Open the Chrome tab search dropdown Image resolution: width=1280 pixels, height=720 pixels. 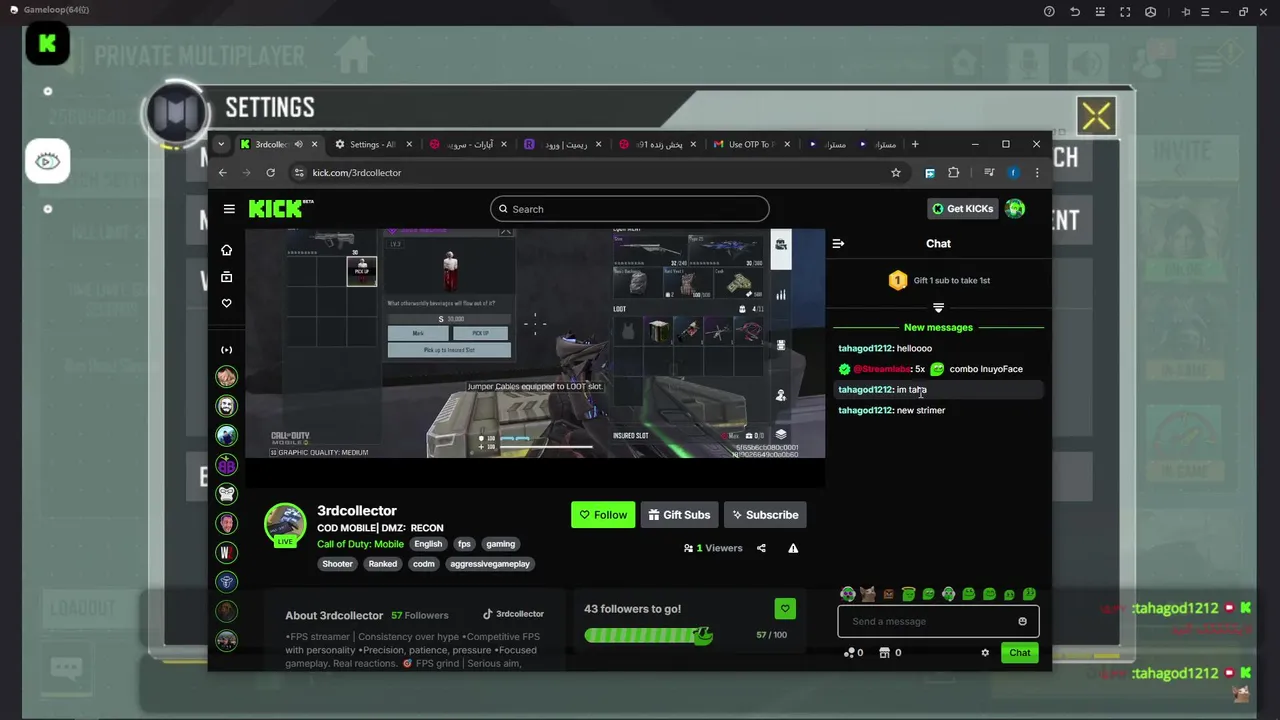[221, 144]
